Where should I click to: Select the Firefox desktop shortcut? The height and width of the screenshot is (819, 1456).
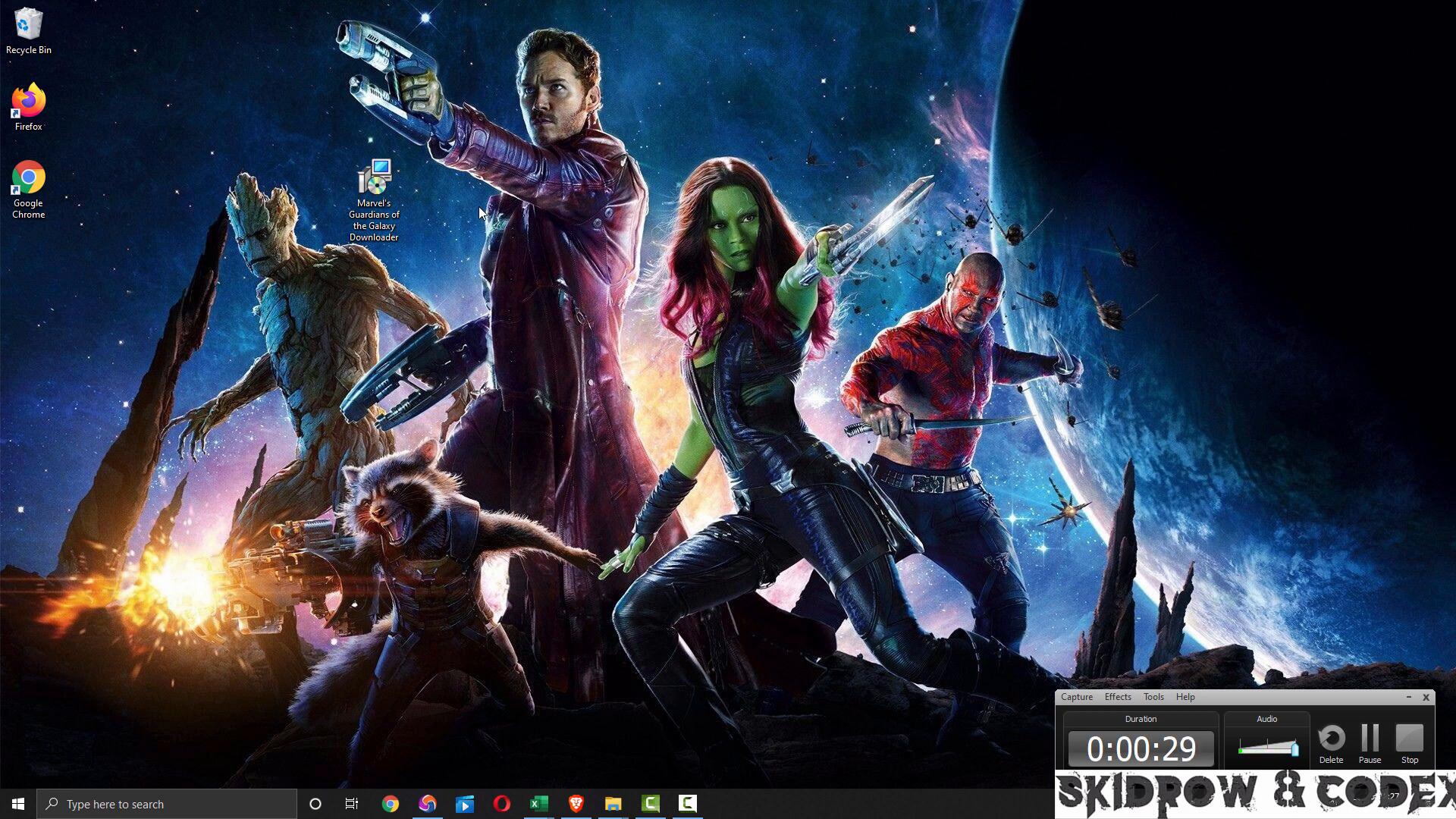(x=28, y=101)
